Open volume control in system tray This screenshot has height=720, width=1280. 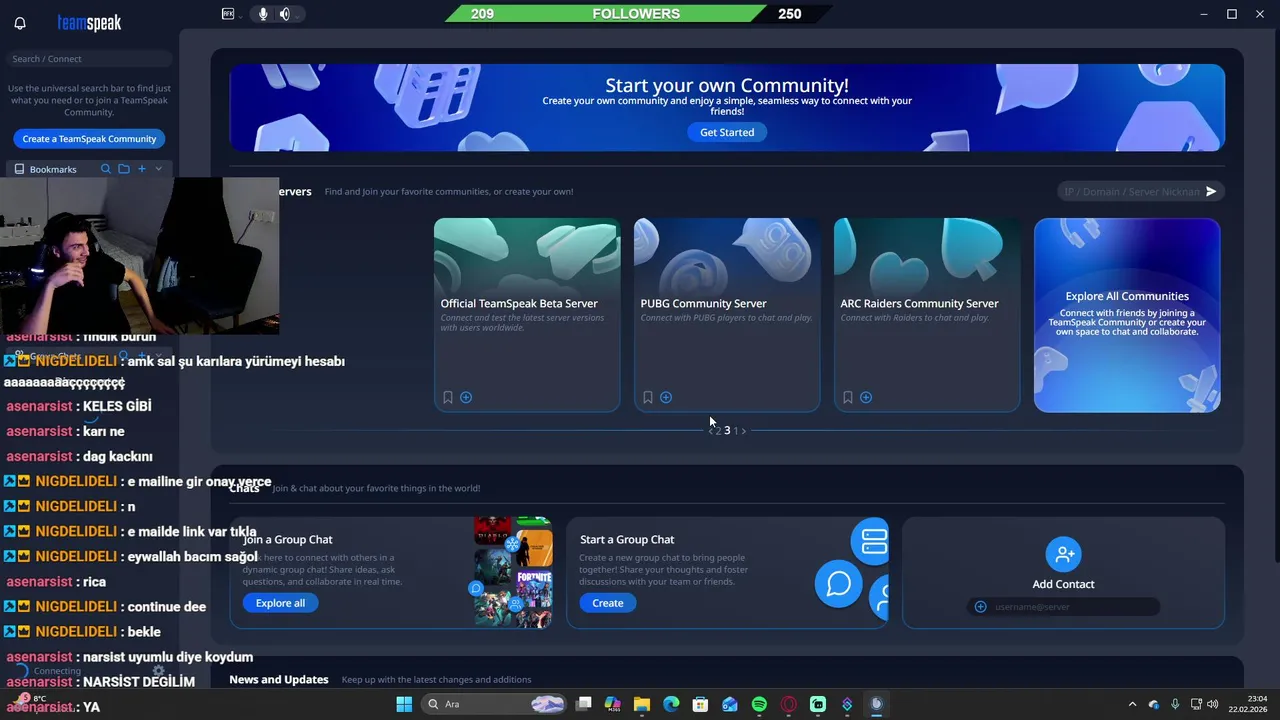(1213, 704)
